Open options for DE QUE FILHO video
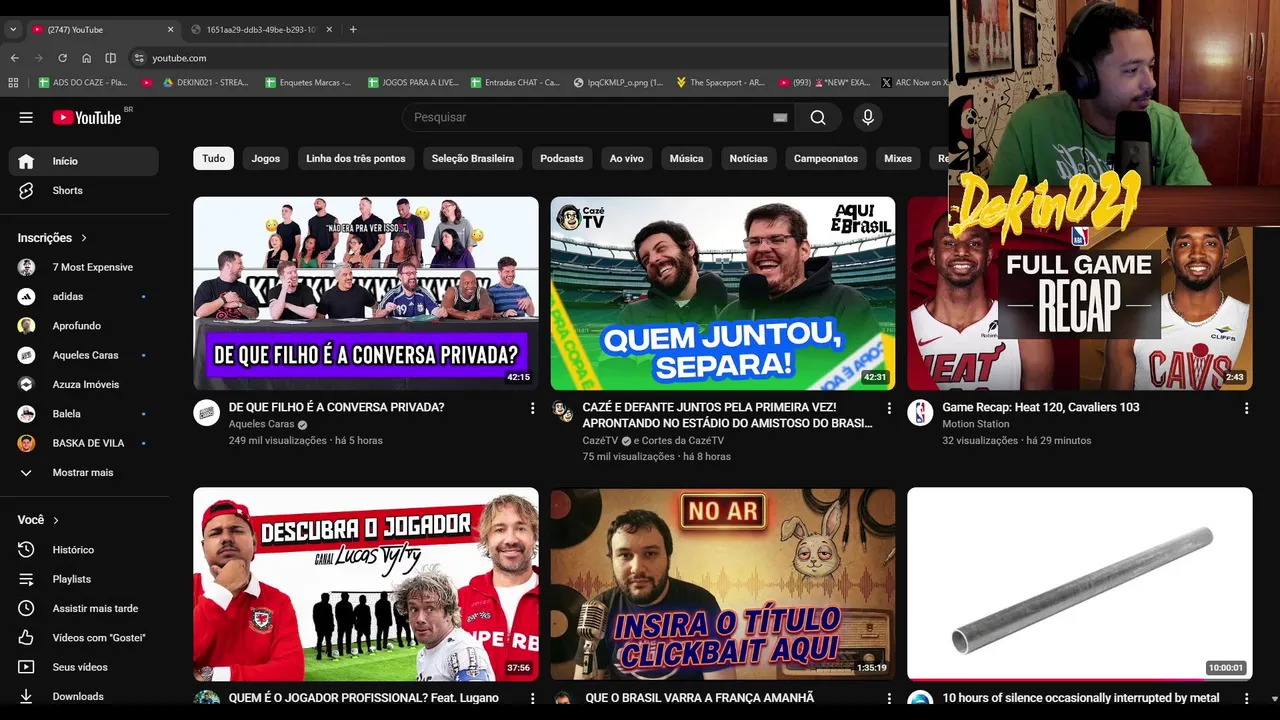The width and height of the screenshot is (1280, 720). (x=532, y=408)
